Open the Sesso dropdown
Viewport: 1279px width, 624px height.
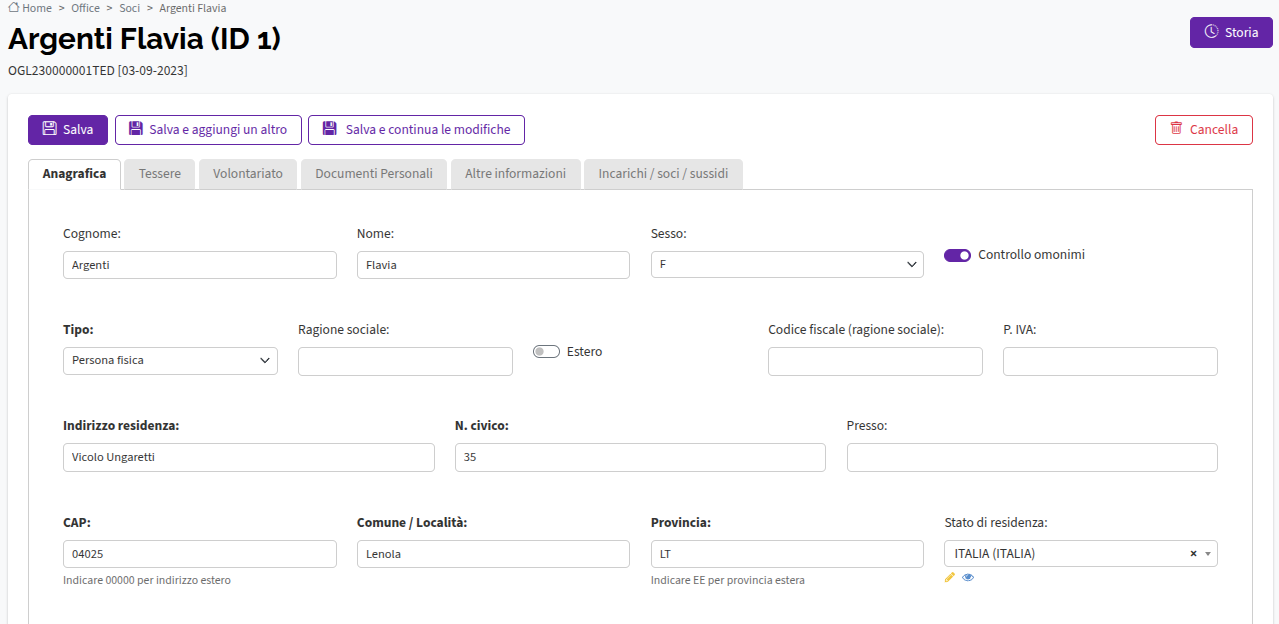point(787,264)
